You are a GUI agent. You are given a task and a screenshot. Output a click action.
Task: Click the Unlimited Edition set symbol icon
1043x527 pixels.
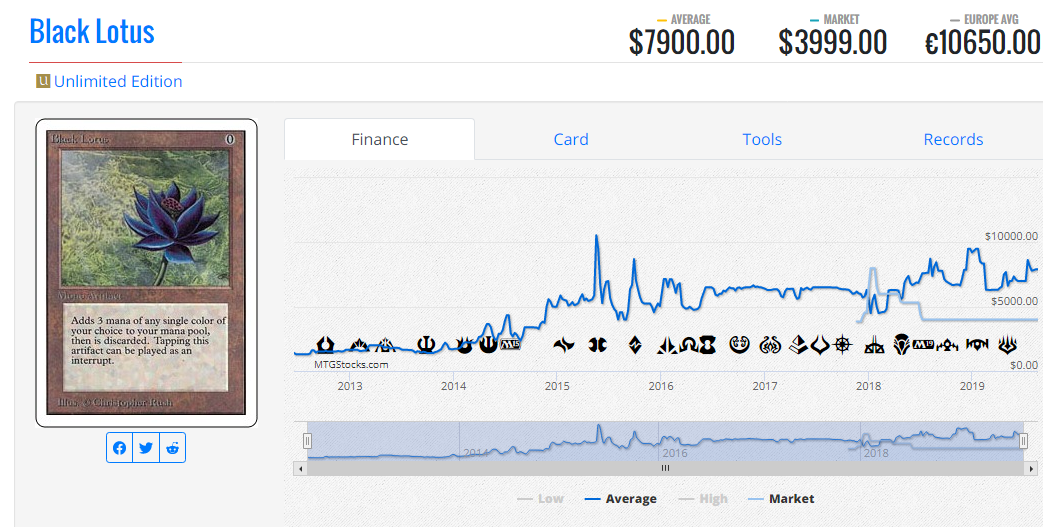click(x=43, y=81)
